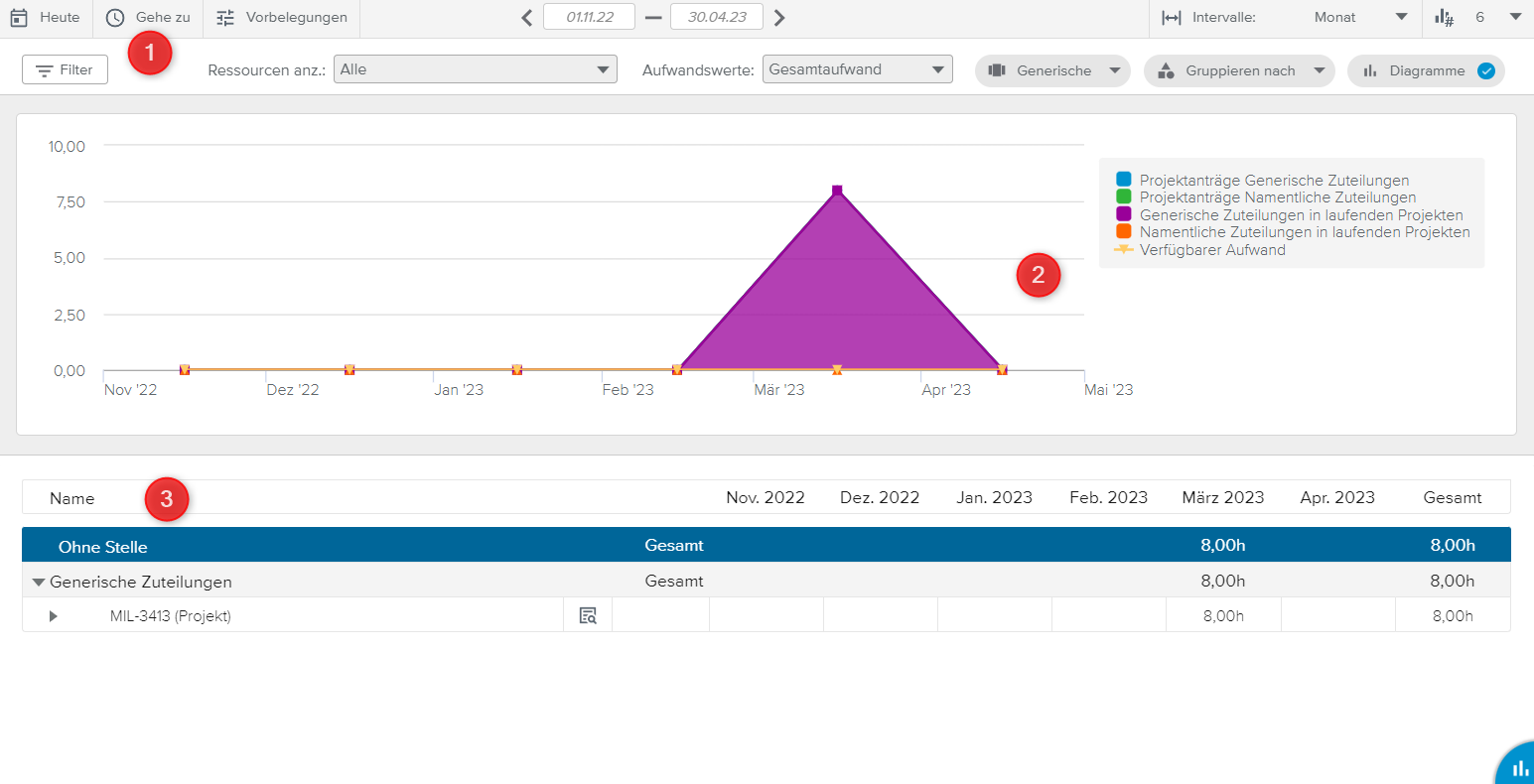Open the Generische menu
This screenshot has height=784, width=1534.
[x=1052, y=70]
